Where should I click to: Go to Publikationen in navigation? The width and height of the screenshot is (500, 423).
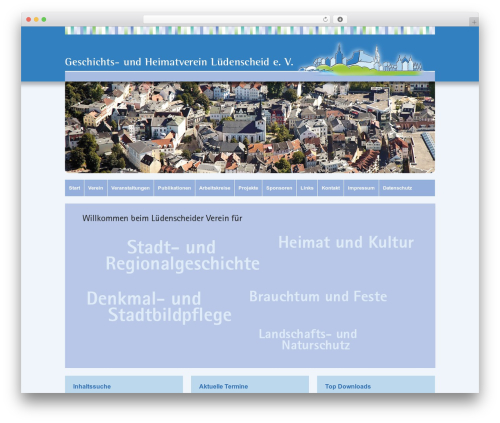tap(174, 188)
